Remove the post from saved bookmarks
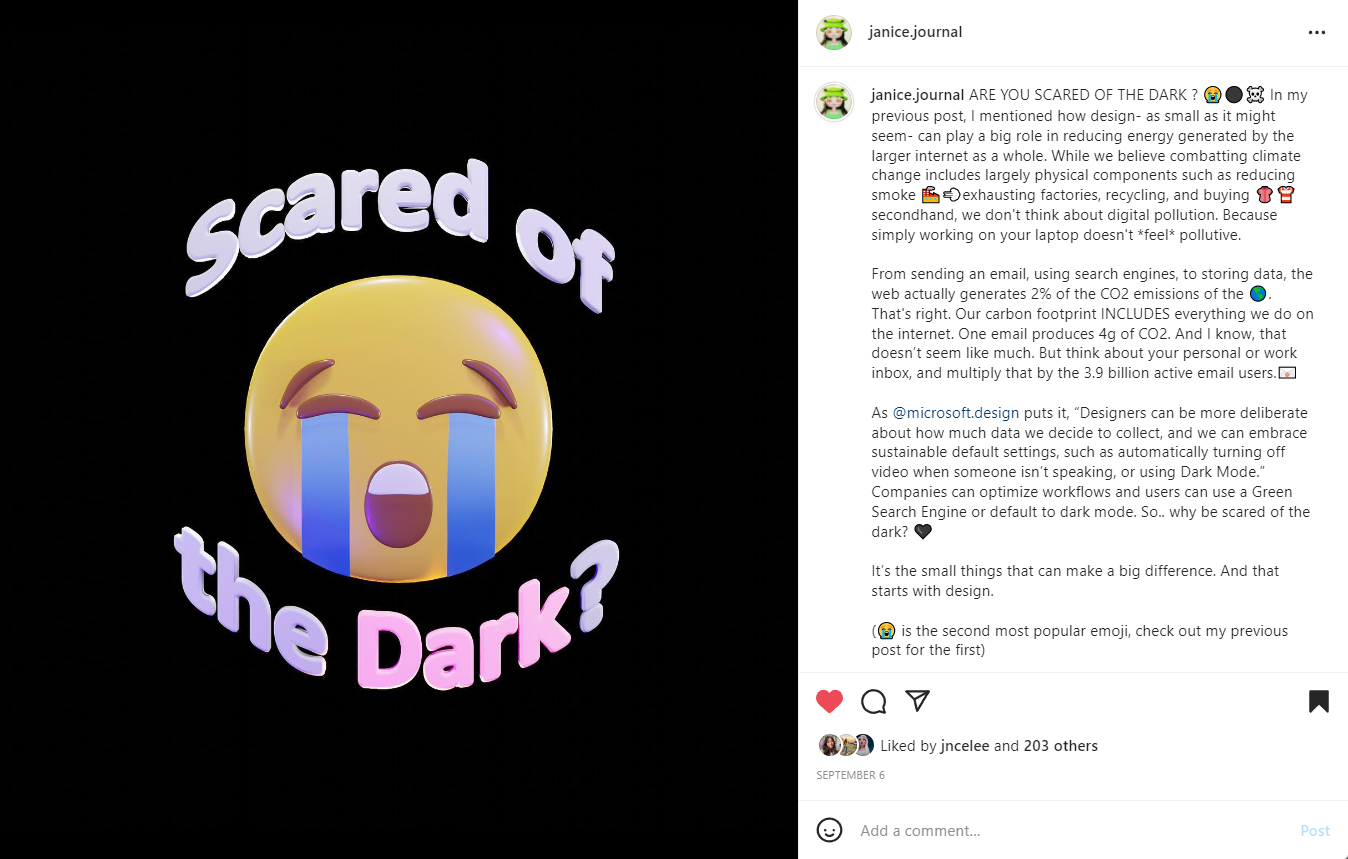 click(1318, 701)
